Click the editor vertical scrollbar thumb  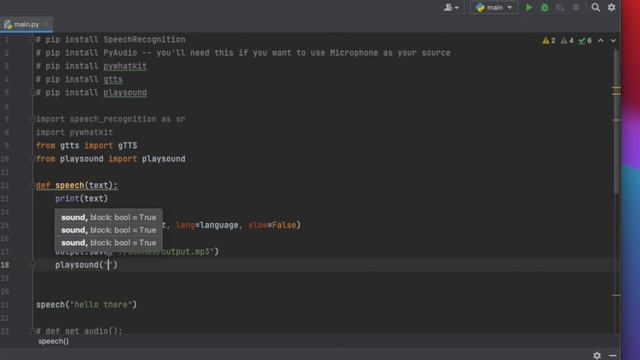click(x=616, y=122)
